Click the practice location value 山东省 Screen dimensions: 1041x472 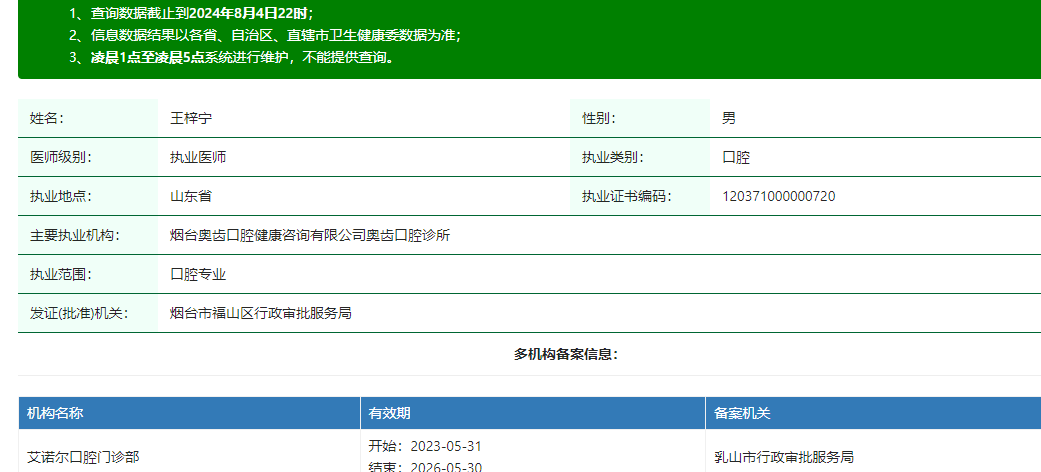[x=191, y=196]
